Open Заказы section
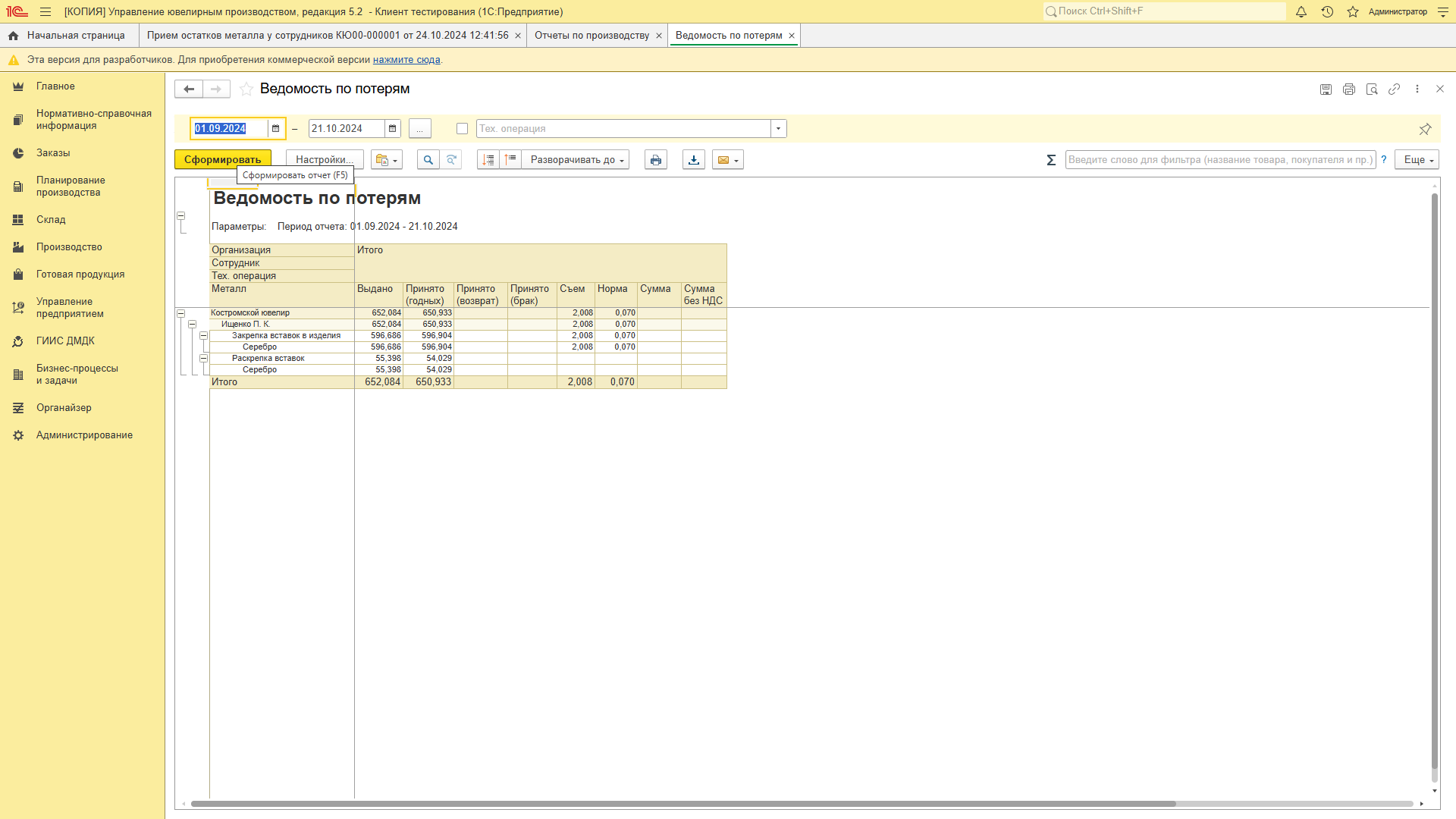This screenshot has height=819, width=1456. (x=53, y=153)
